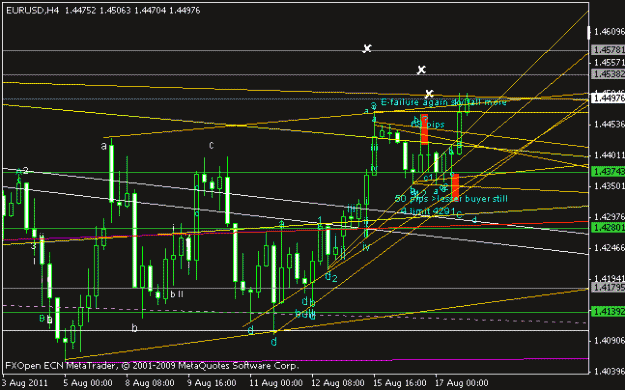Select the upper red rectangle near 'pips' label

point(425,129)
